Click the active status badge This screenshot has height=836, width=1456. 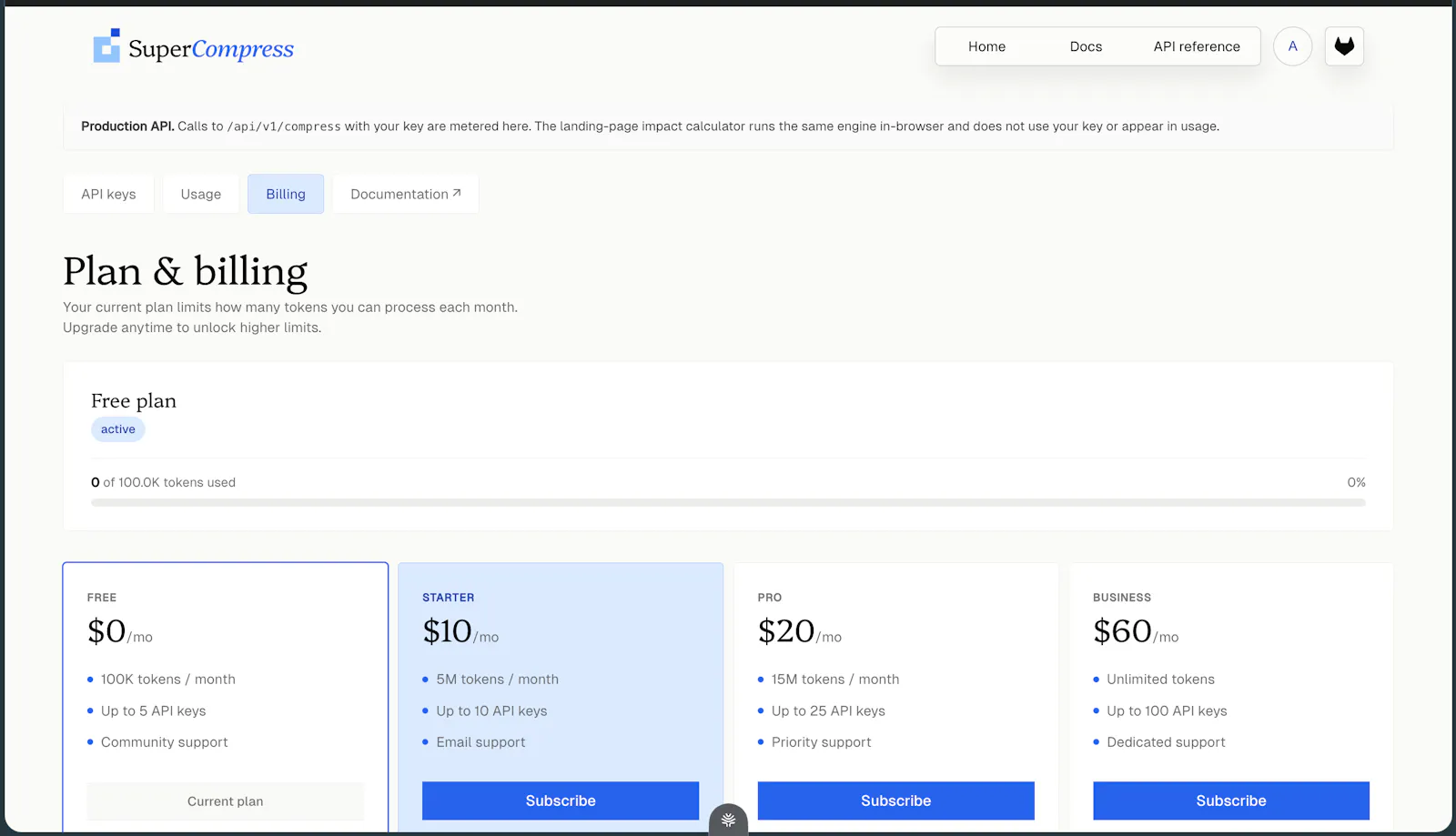118,429
